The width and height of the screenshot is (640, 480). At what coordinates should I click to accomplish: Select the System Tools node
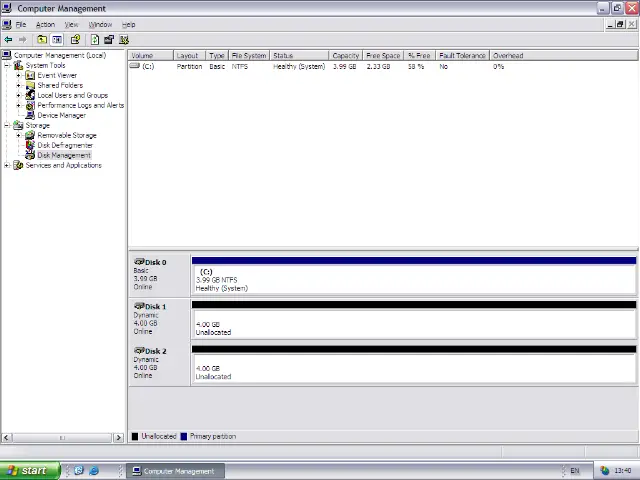tap(45, 65)
